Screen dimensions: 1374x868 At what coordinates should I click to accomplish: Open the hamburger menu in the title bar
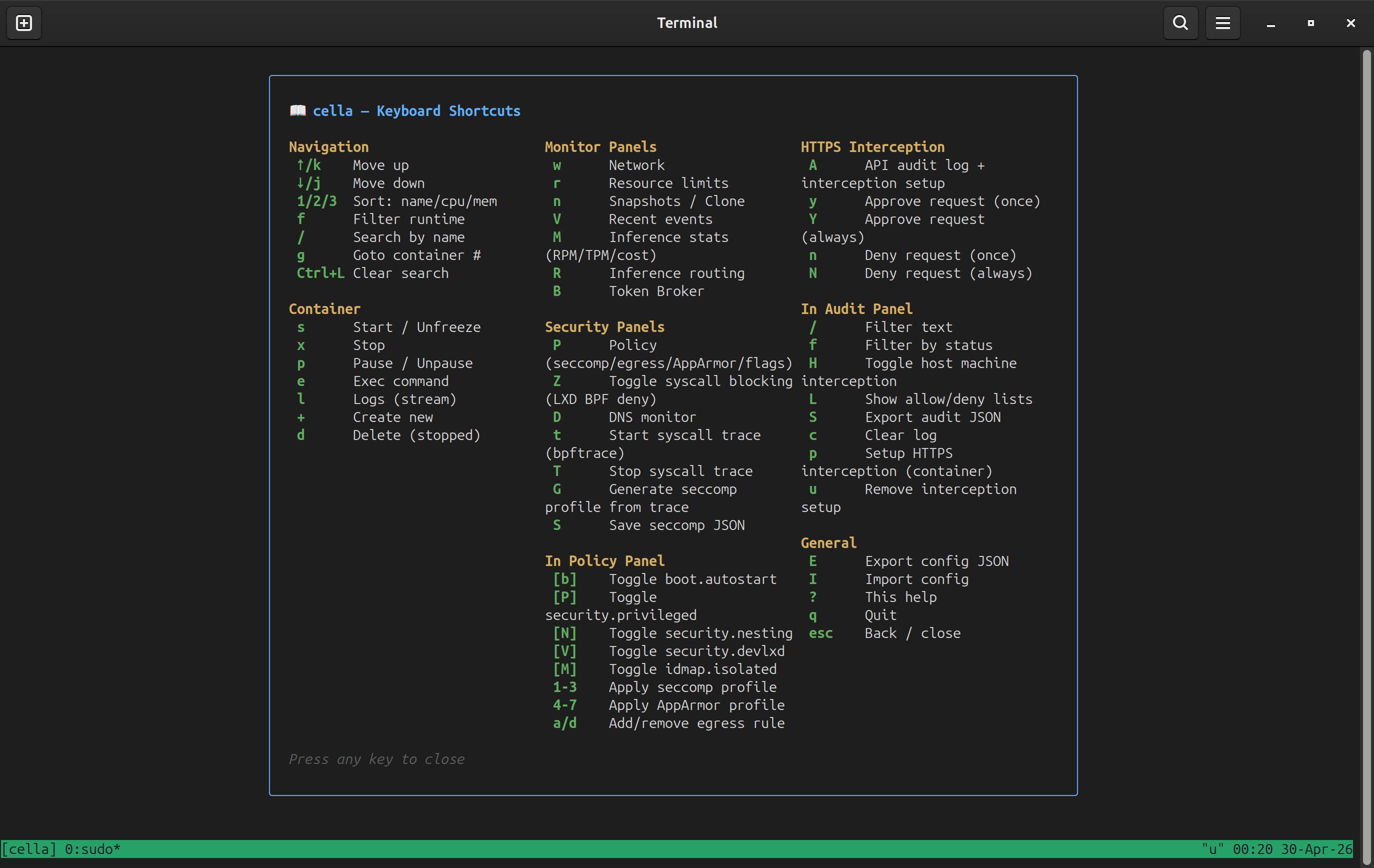click(1223, 23)
